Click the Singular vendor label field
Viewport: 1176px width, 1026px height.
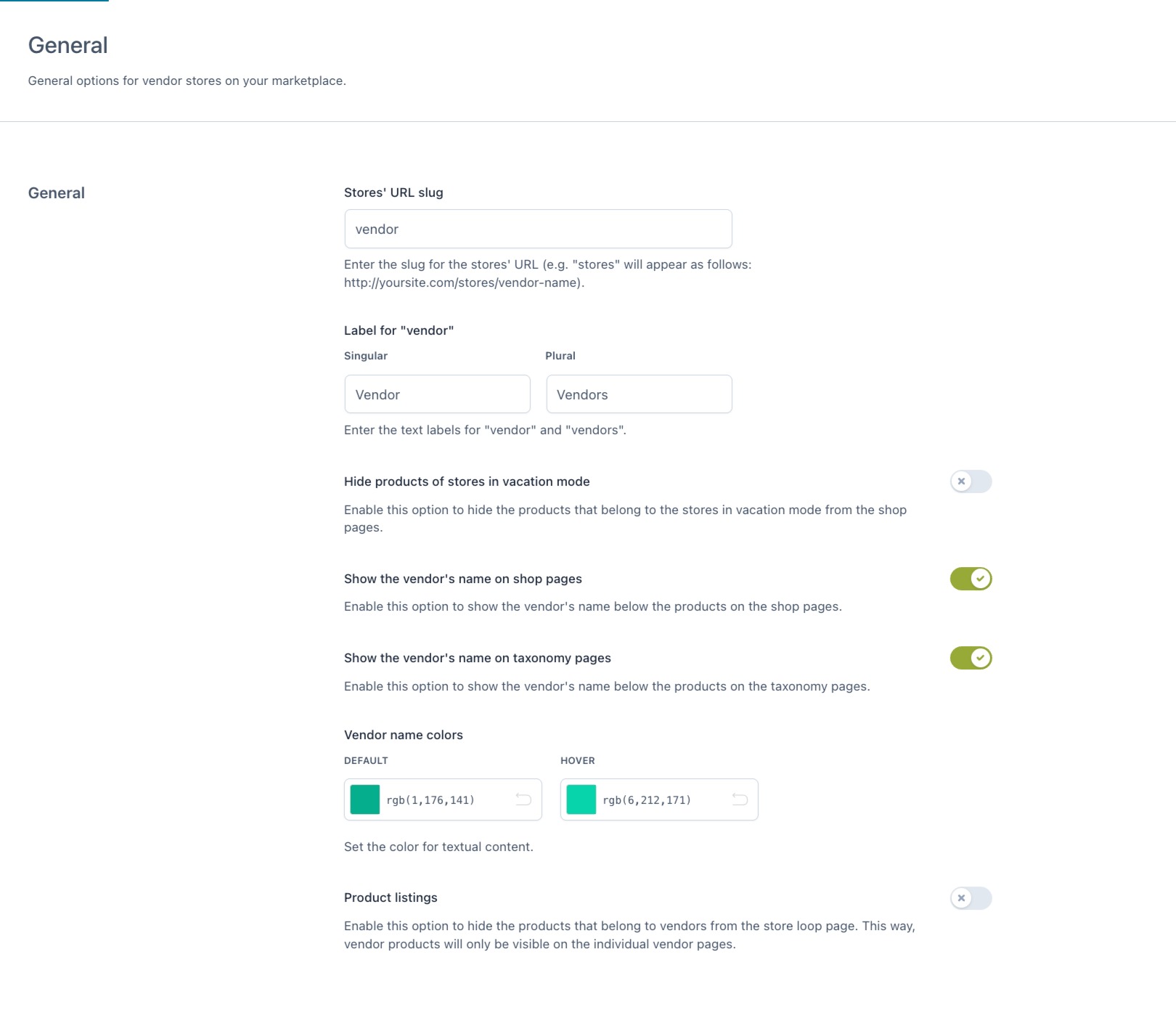point(437,394)
